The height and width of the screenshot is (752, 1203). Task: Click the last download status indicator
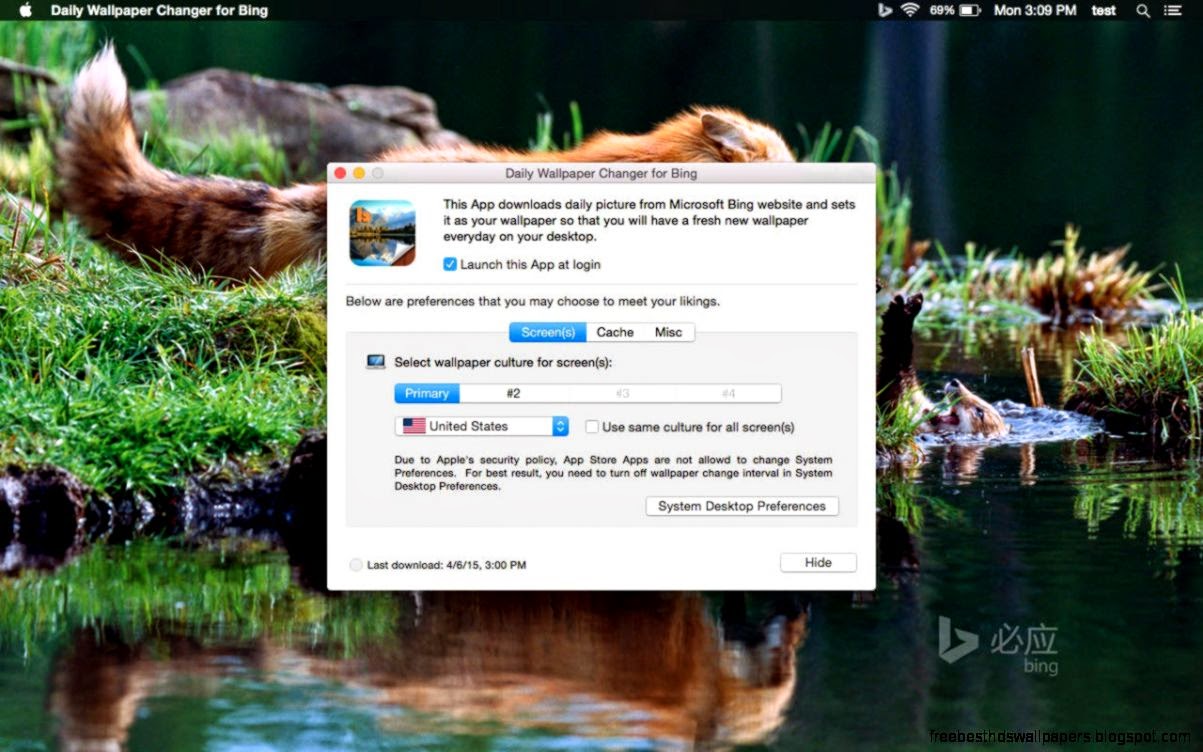(356, 565)
